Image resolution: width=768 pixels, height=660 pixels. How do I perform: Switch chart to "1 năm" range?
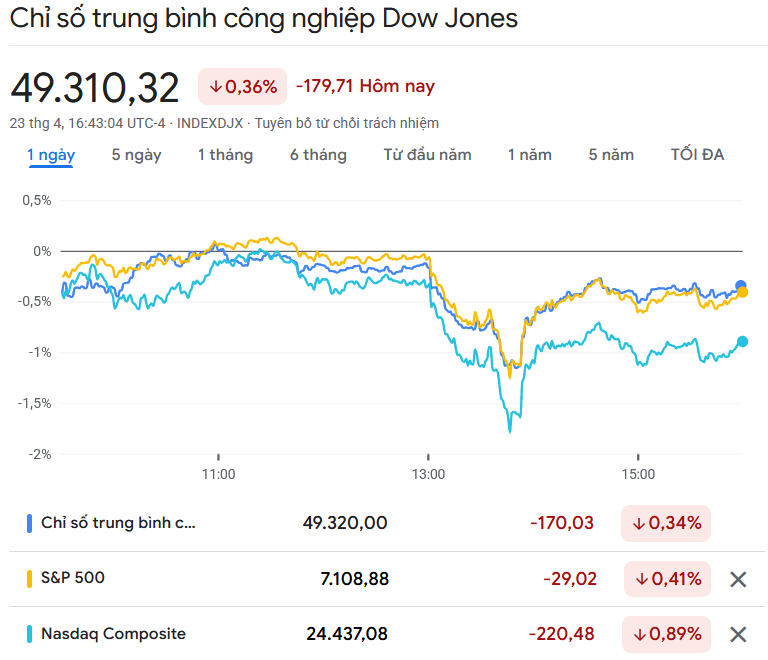[x=529, y=155]
